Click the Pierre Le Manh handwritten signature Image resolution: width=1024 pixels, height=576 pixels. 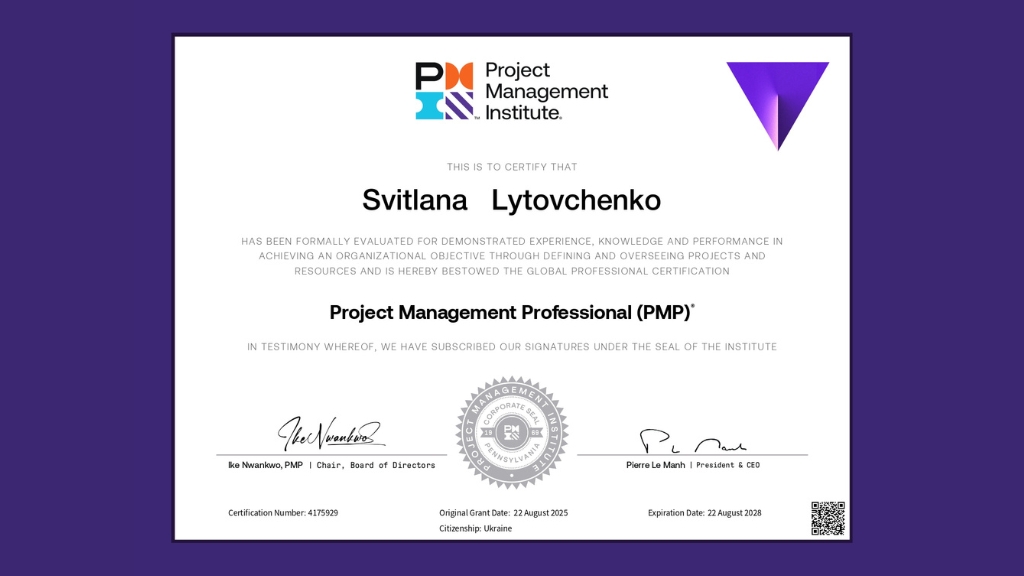[x=693, y=441]
